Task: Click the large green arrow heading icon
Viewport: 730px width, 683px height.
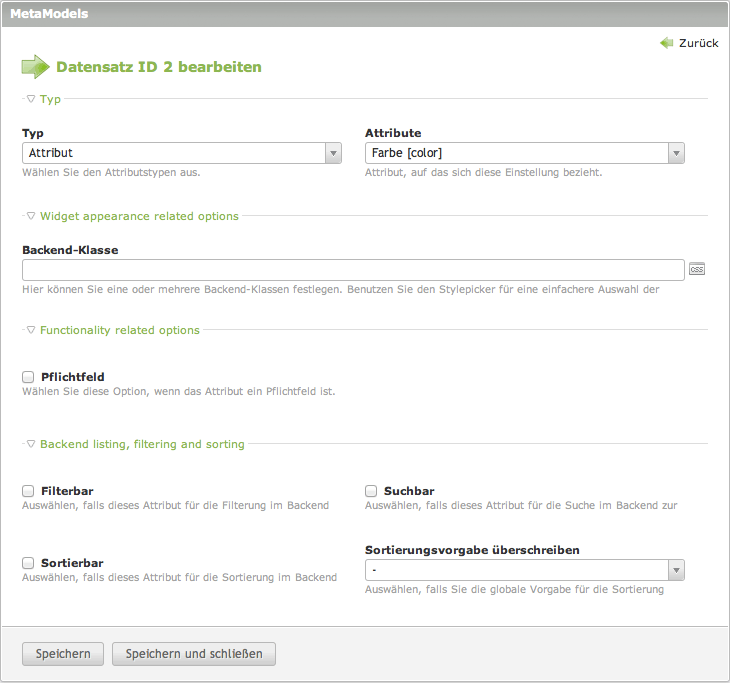Action: pos(35,67)
